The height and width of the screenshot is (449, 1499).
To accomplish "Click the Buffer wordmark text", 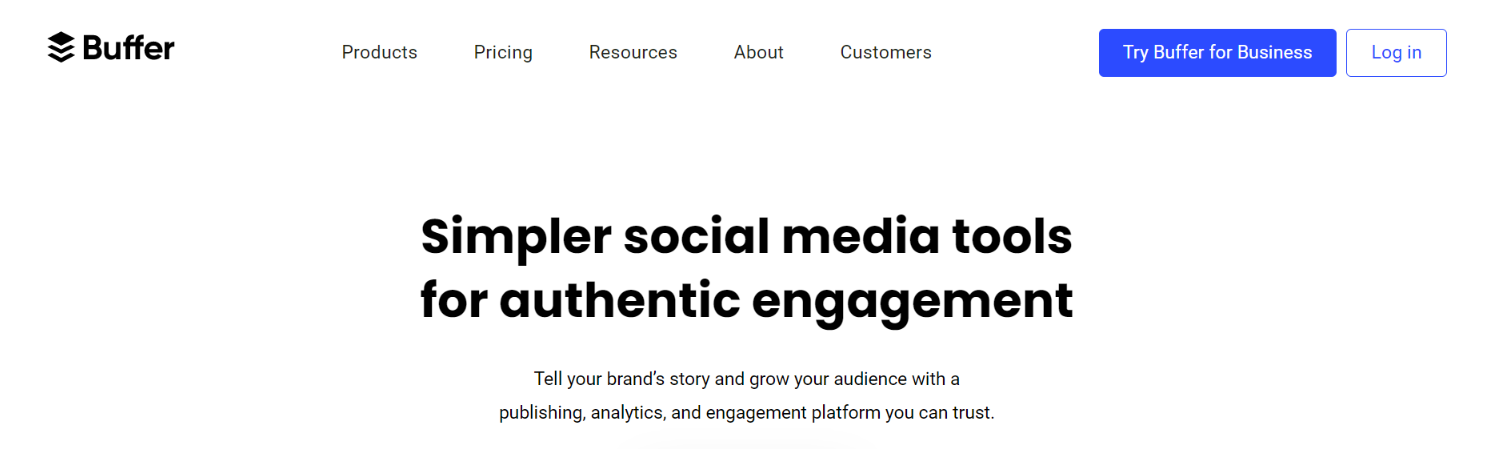I will point(129,47).
